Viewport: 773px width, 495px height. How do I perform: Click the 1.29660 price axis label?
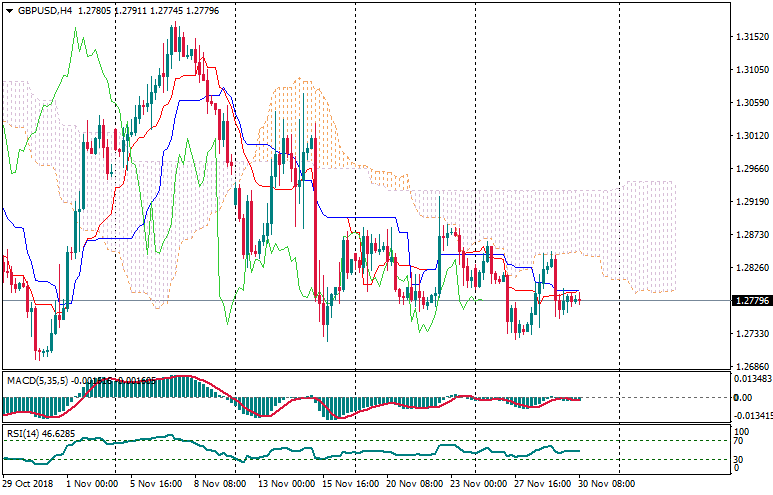coord(750,169)
